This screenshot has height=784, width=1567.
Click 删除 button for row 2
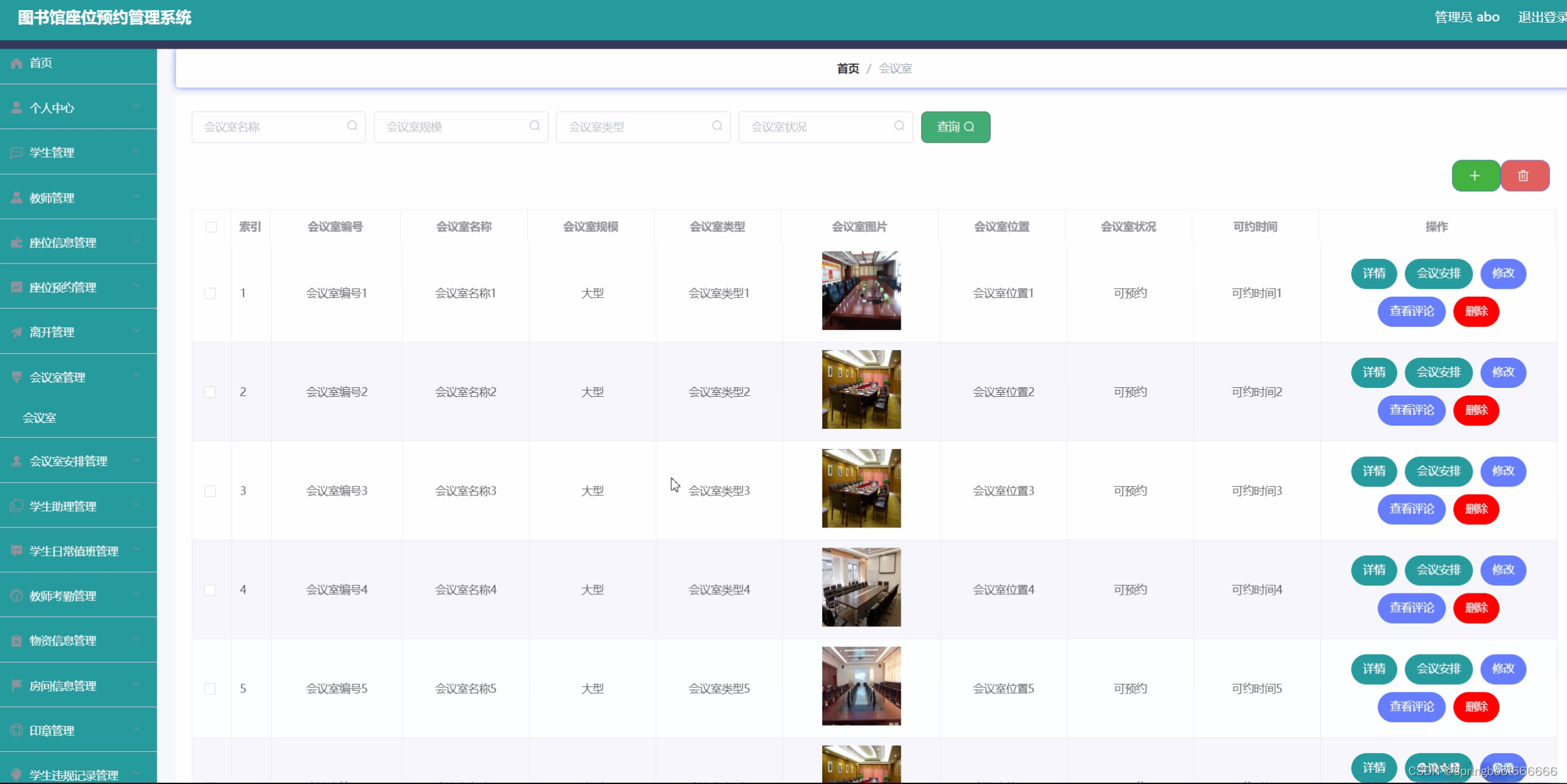(1476, 410)
